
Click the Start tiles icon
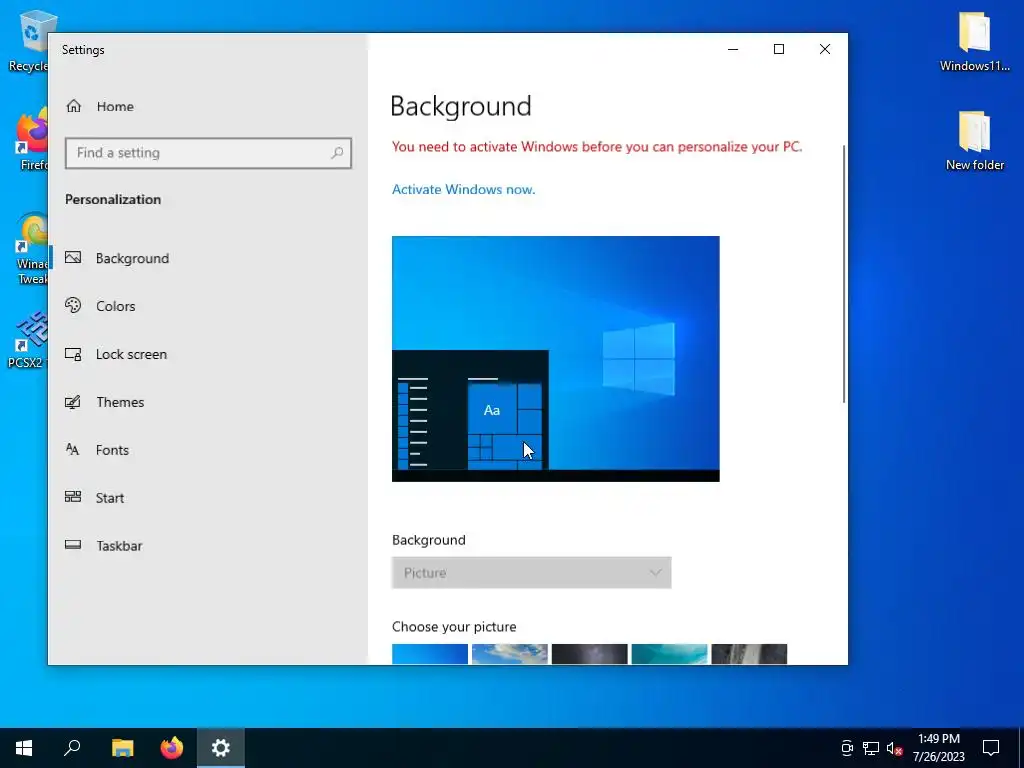(73, 497)
